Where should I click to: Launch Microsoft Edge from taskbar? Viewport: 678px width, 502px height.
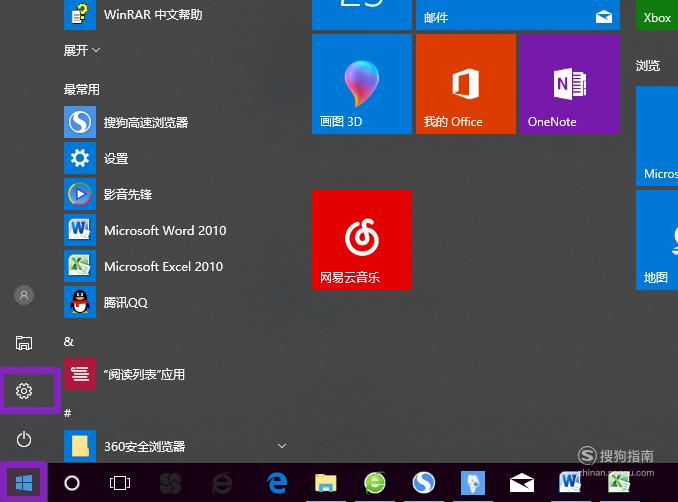click(277, 483)
